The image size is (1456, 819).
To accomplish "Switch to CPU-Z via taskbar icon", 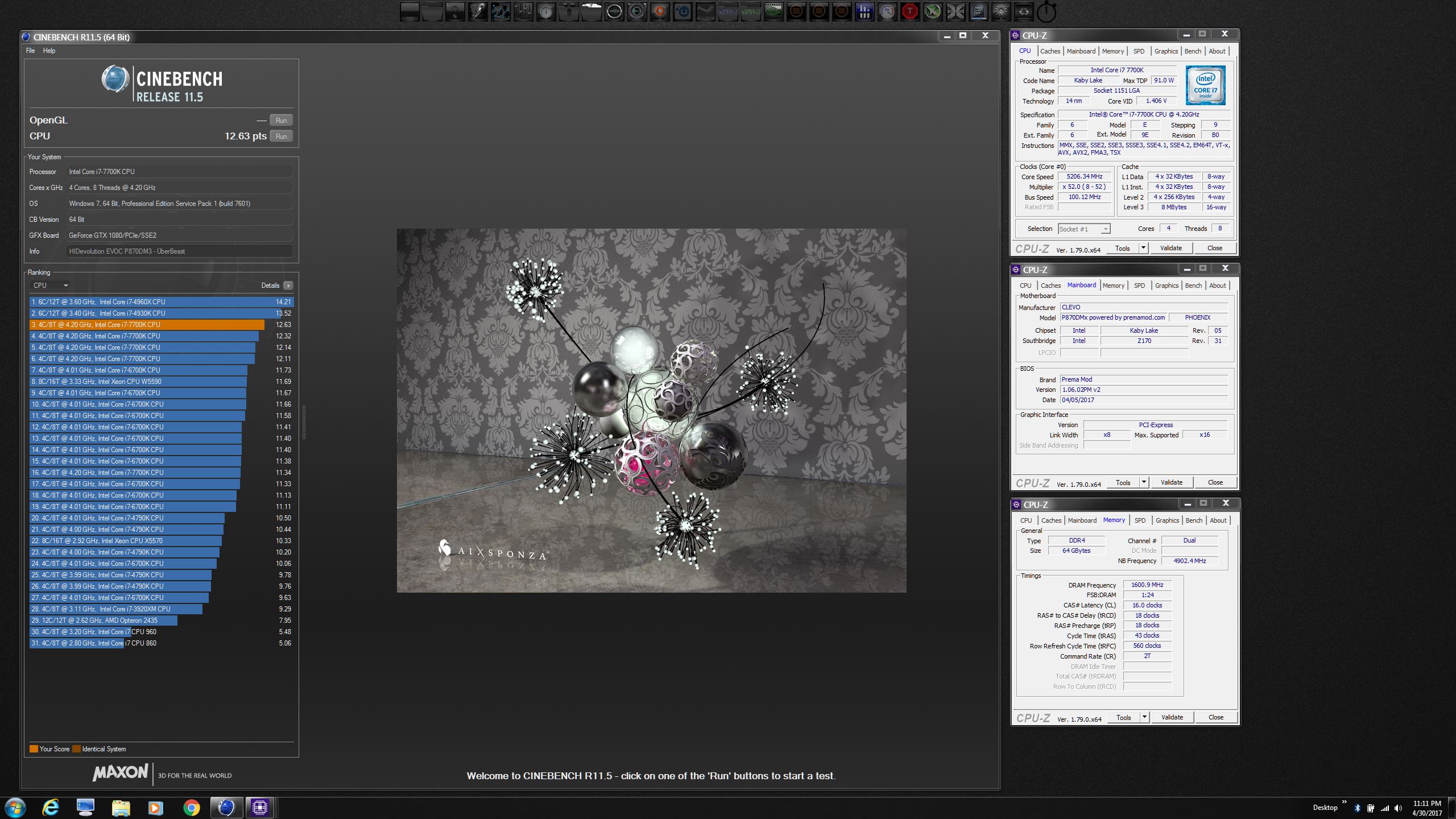I will click(x=260, y=807).
